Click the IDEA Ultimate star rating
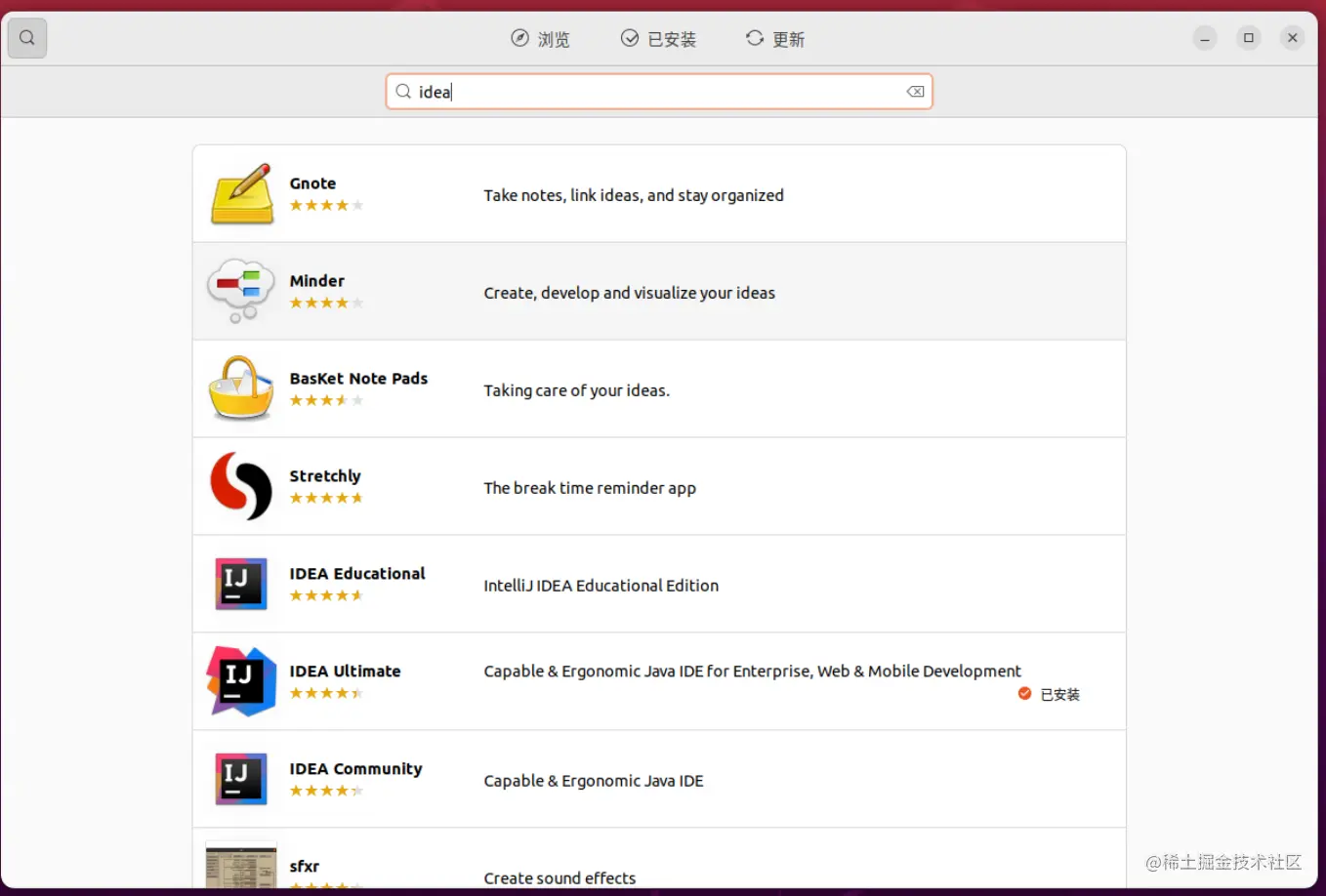Screen dimensions: 1326x896 tap(326, 693)
